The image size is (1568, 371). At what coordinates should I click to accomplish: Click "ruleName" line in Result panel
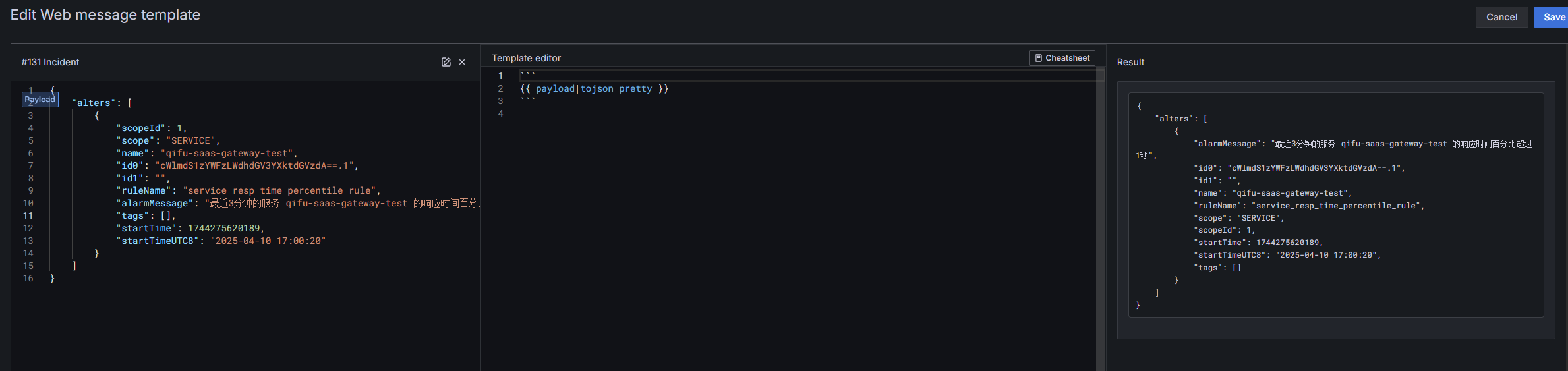(x=1308, y=206)
